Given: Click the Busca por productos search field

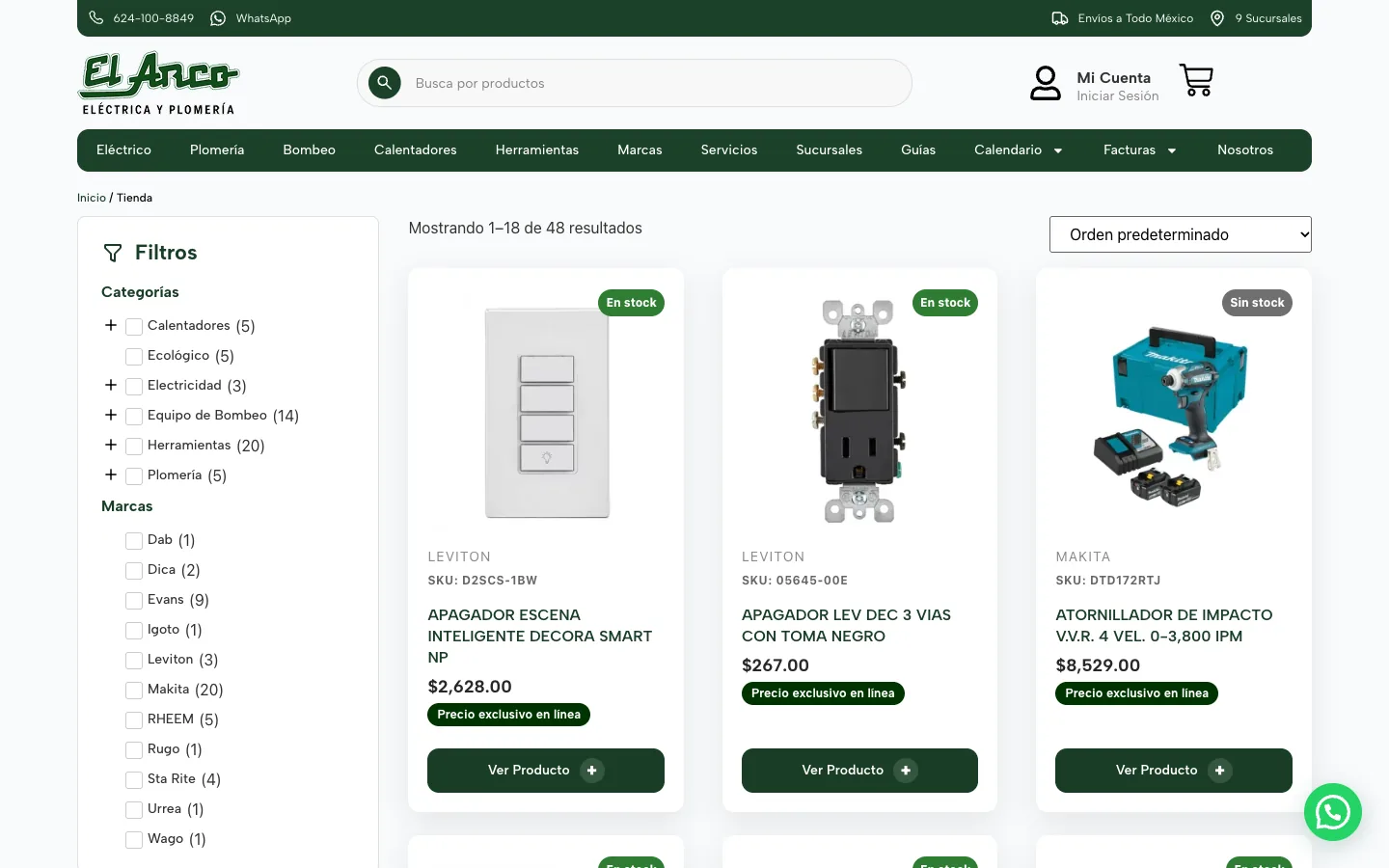Looking at the screenshot, I should 635,83.
